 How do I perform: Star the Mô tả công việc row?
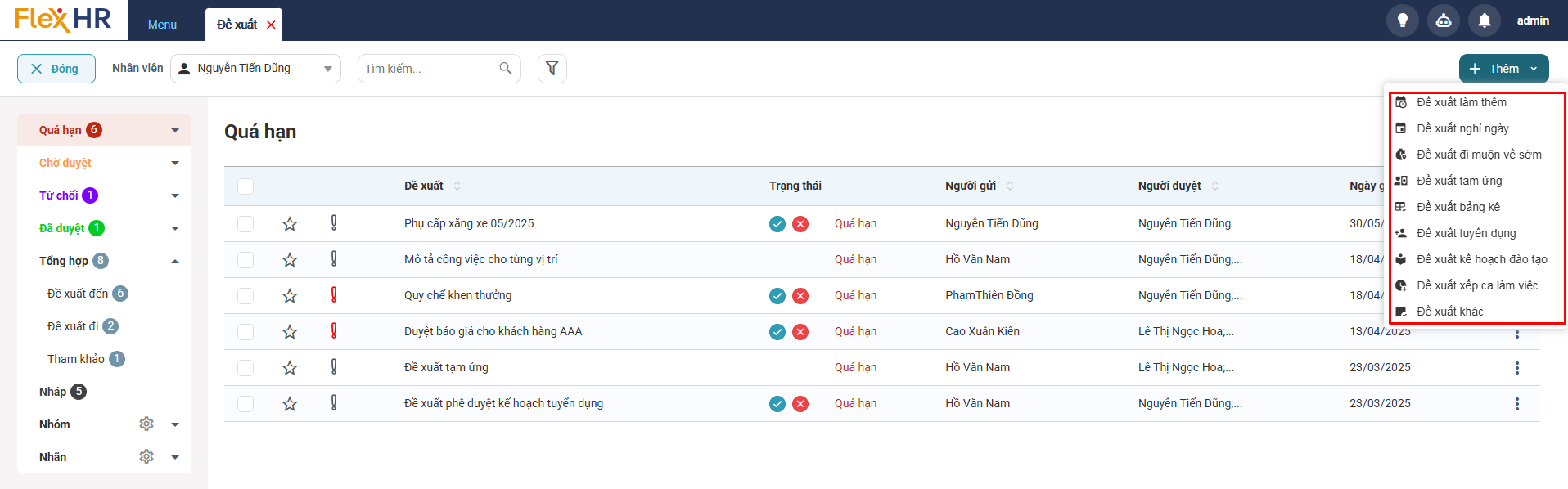coord(290,259)
